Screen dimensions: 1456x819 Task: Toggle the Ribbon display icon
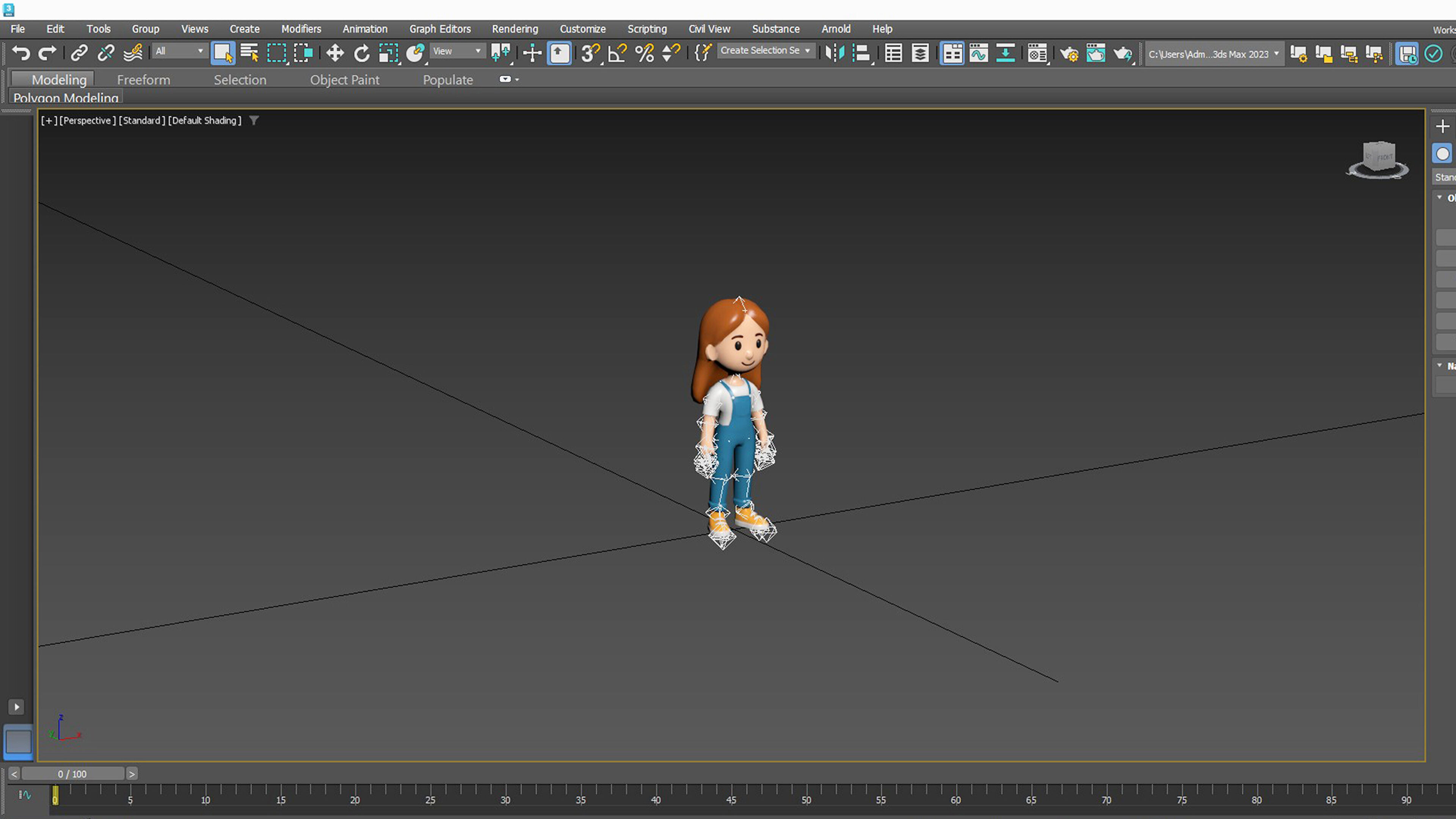point(952,53)
